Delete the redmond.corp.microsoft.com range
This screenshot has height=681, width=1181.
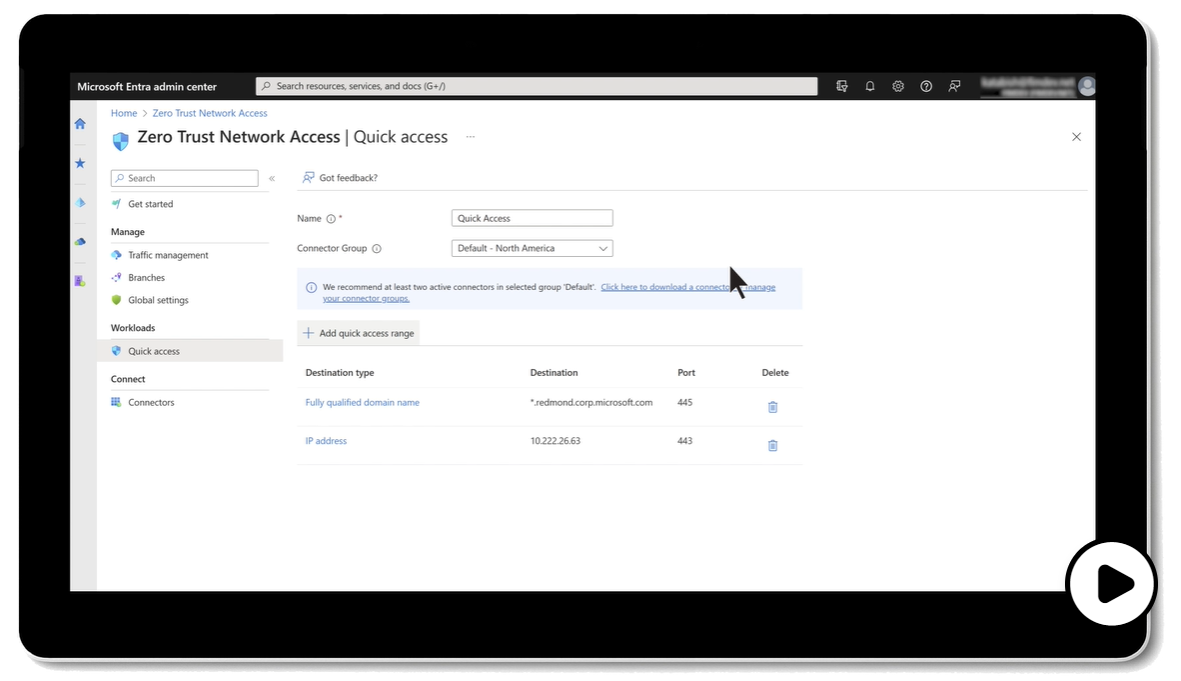point(772,407)
